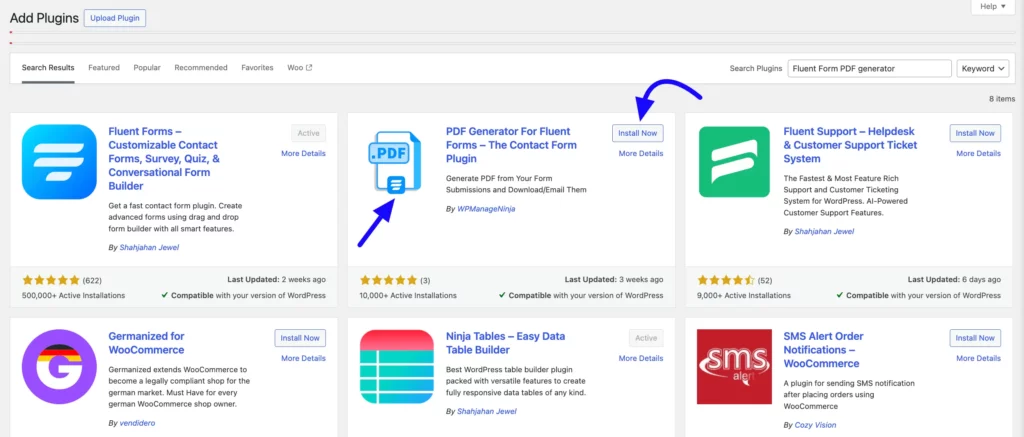Viewport: 1024px width, 437px height.
Task: Install Germanized for WooCommerce plugin
Action: click(299, 338)
